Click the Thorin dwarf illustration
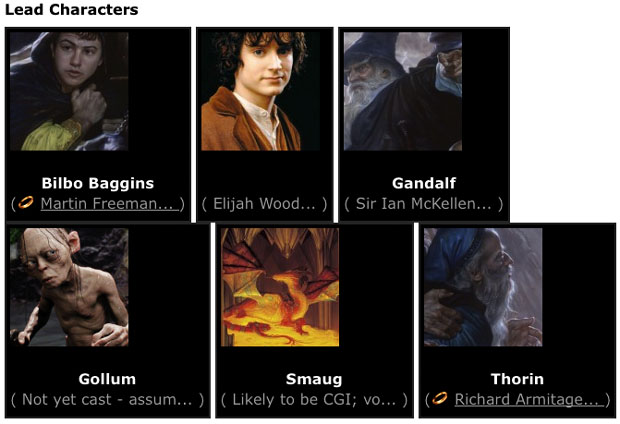 pos(483,287)
